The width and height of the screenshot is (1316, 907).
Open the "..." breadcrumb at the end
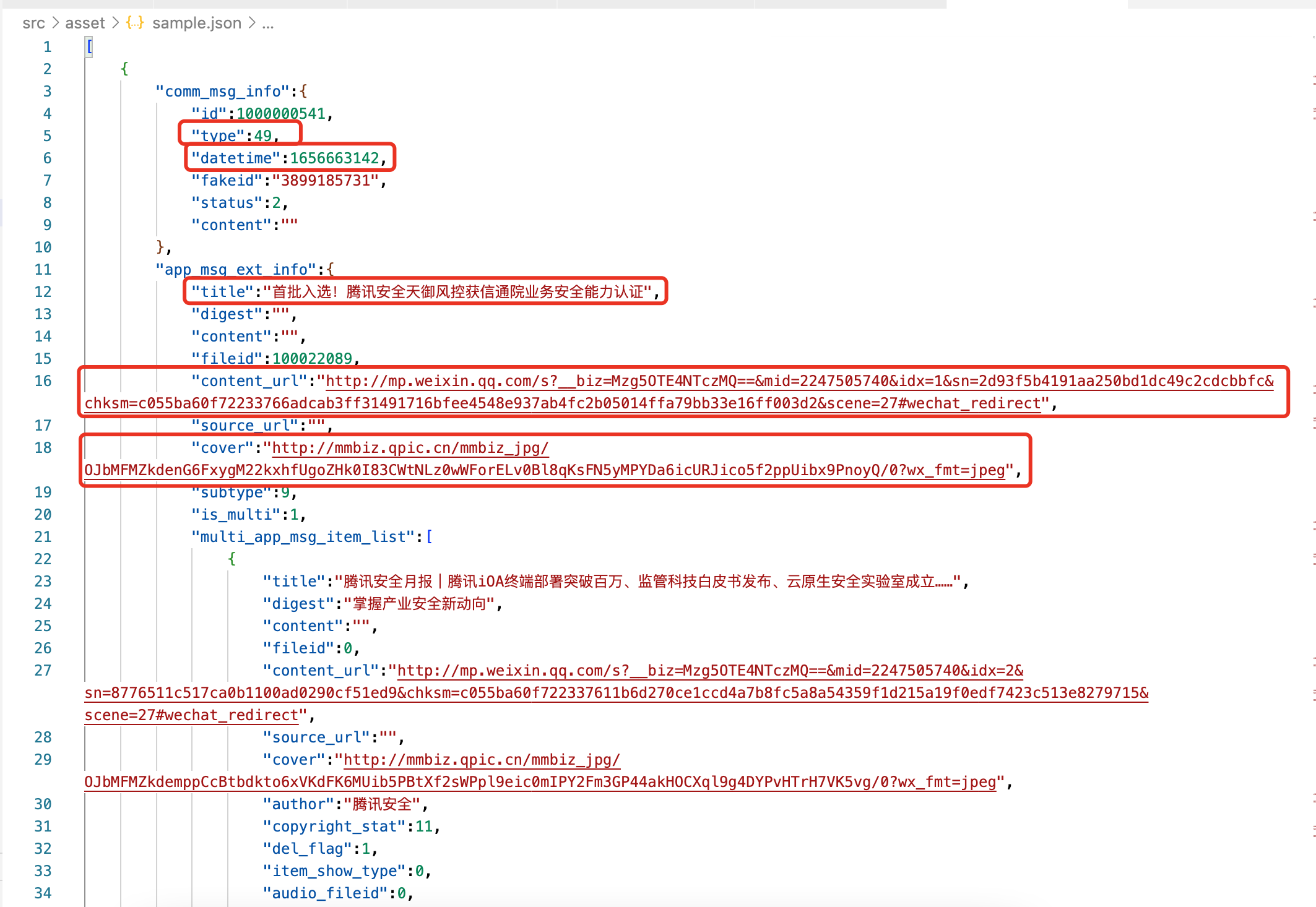tap(268, 23)
